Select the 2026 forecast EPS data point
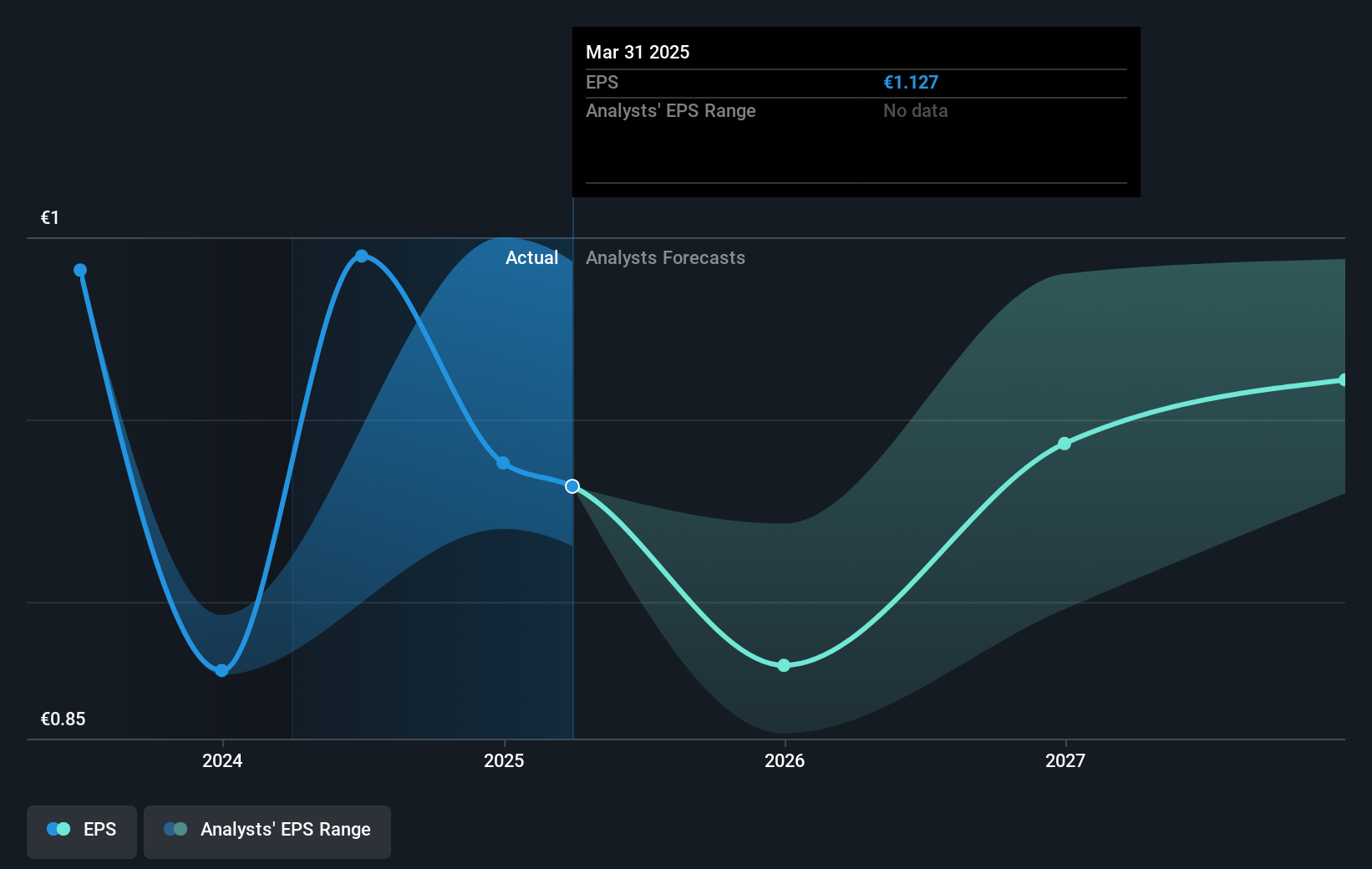Viewport: 1372px width, 869px height. pos(784,665)
